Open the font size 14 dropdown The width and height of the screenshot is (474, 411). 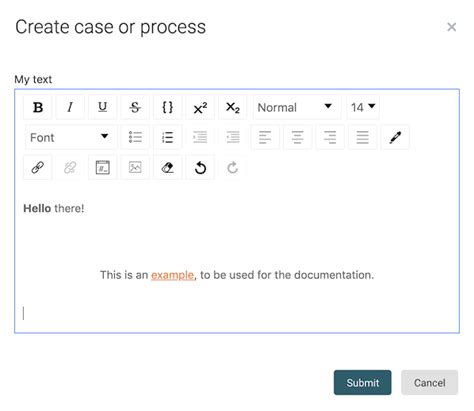coord(363,107)
